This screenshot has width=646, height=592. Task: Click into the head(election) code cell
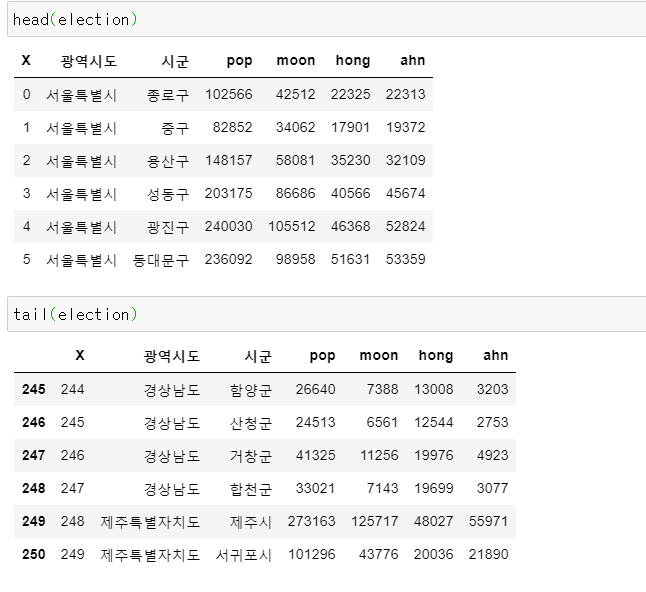tap(326, 19)
